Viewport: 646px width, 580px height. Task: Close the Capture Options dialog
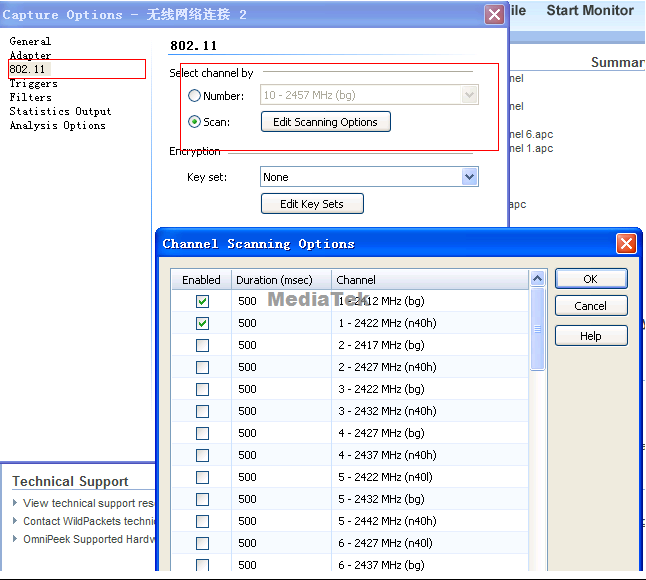pos(494,15)
